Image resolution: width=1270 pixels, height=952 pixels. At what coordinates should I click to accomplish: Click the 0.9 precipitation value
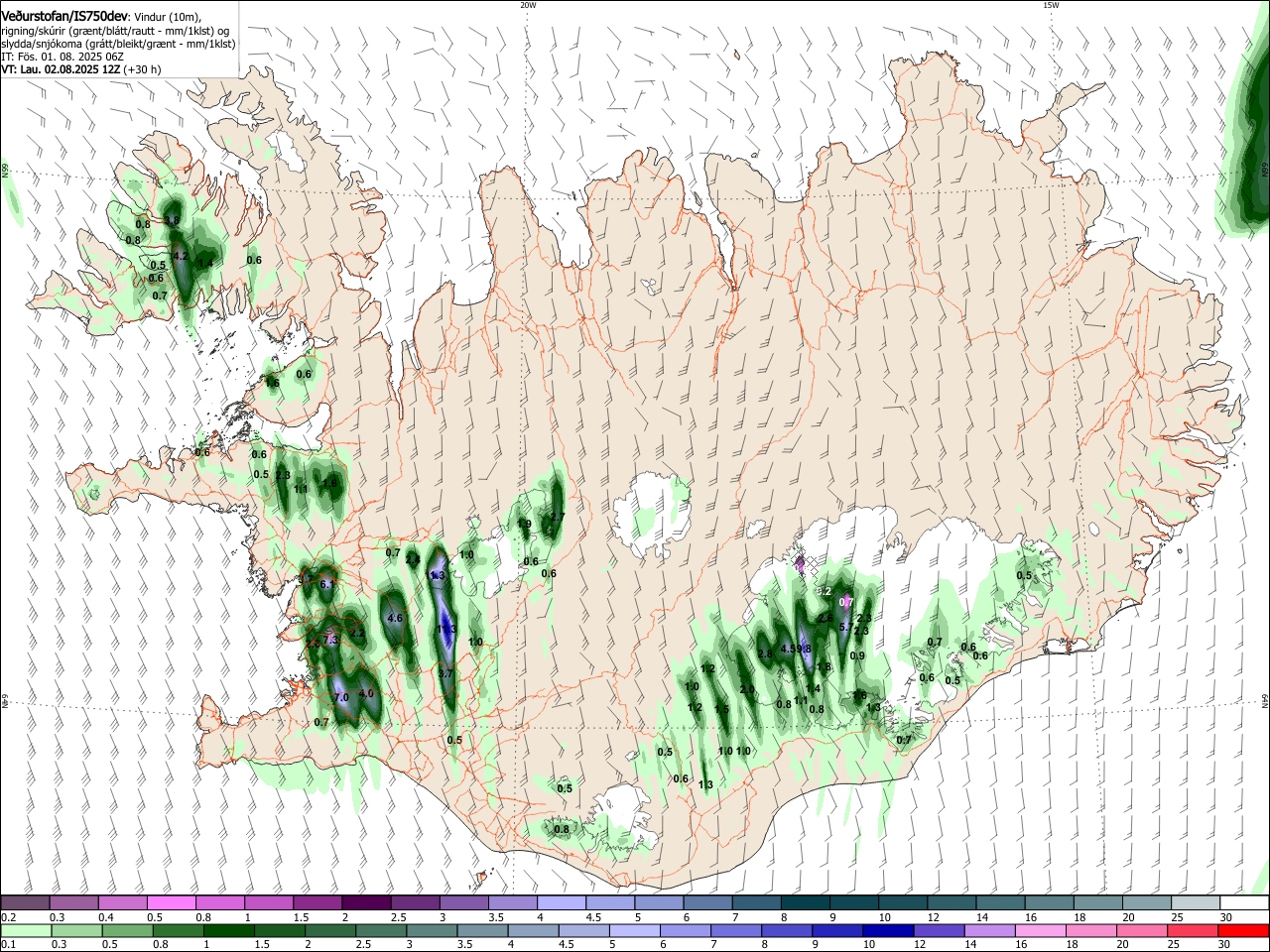click(x=858, y=656)
